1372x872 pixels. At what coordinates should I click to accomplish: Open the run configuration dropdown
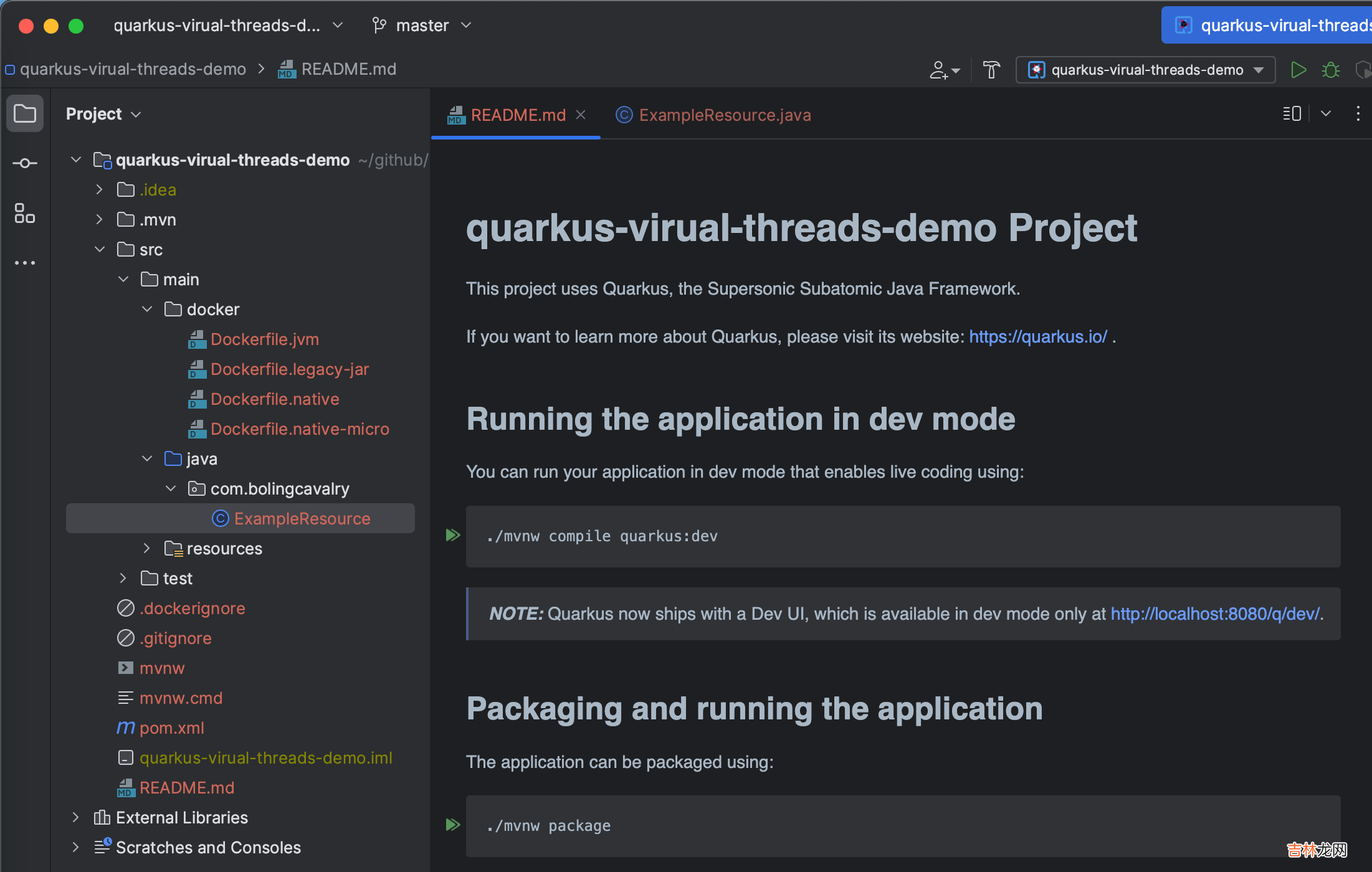click(1145, 70)
